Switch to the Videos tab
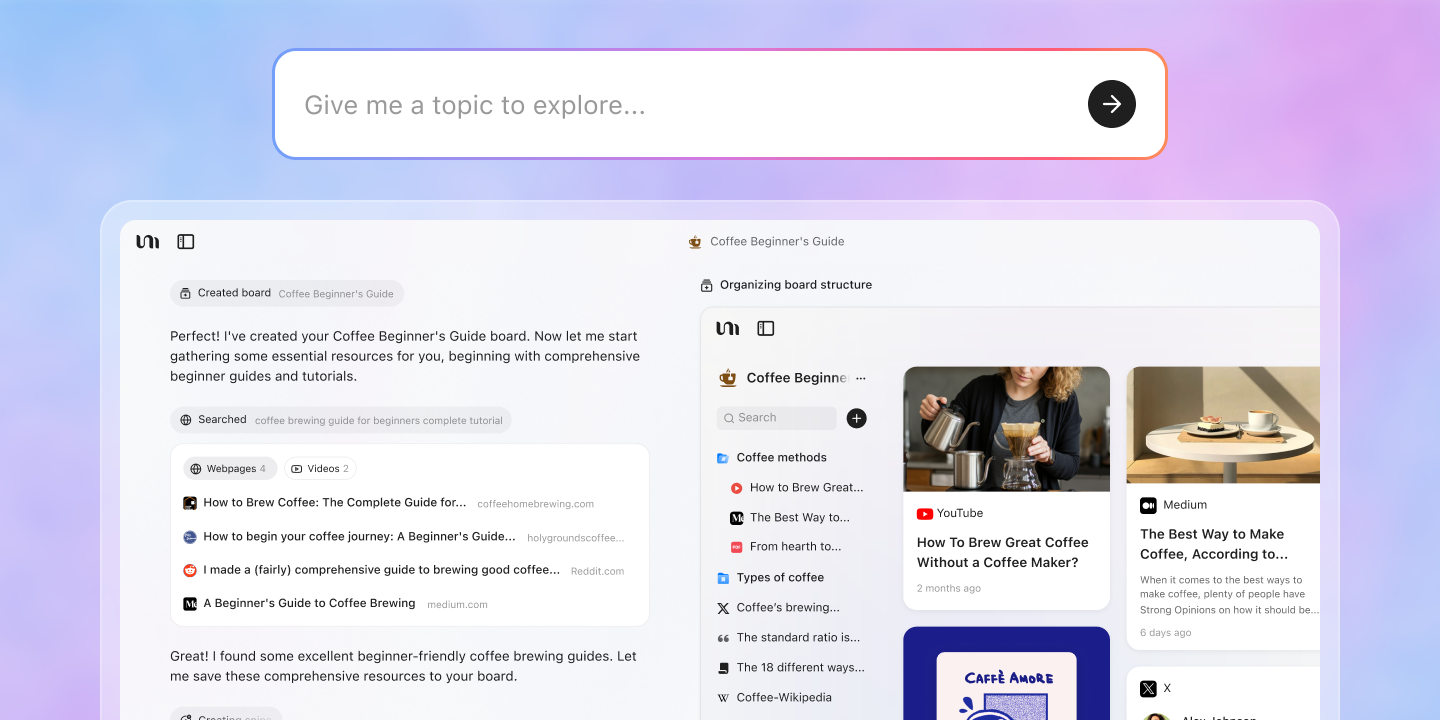This screenshot has width=1440, height=720. coord(320,468)
